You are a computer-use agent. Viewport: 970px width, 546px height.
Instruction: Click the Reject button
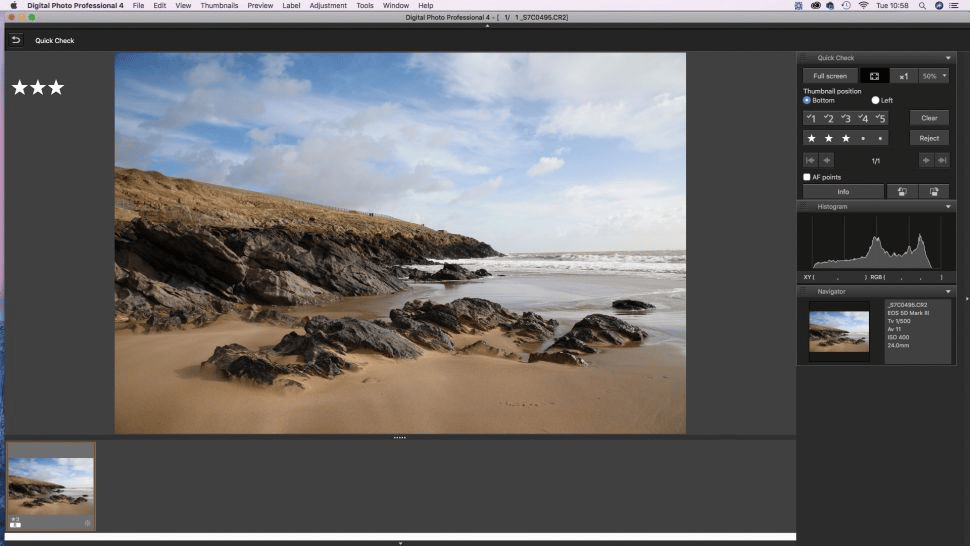929,139
